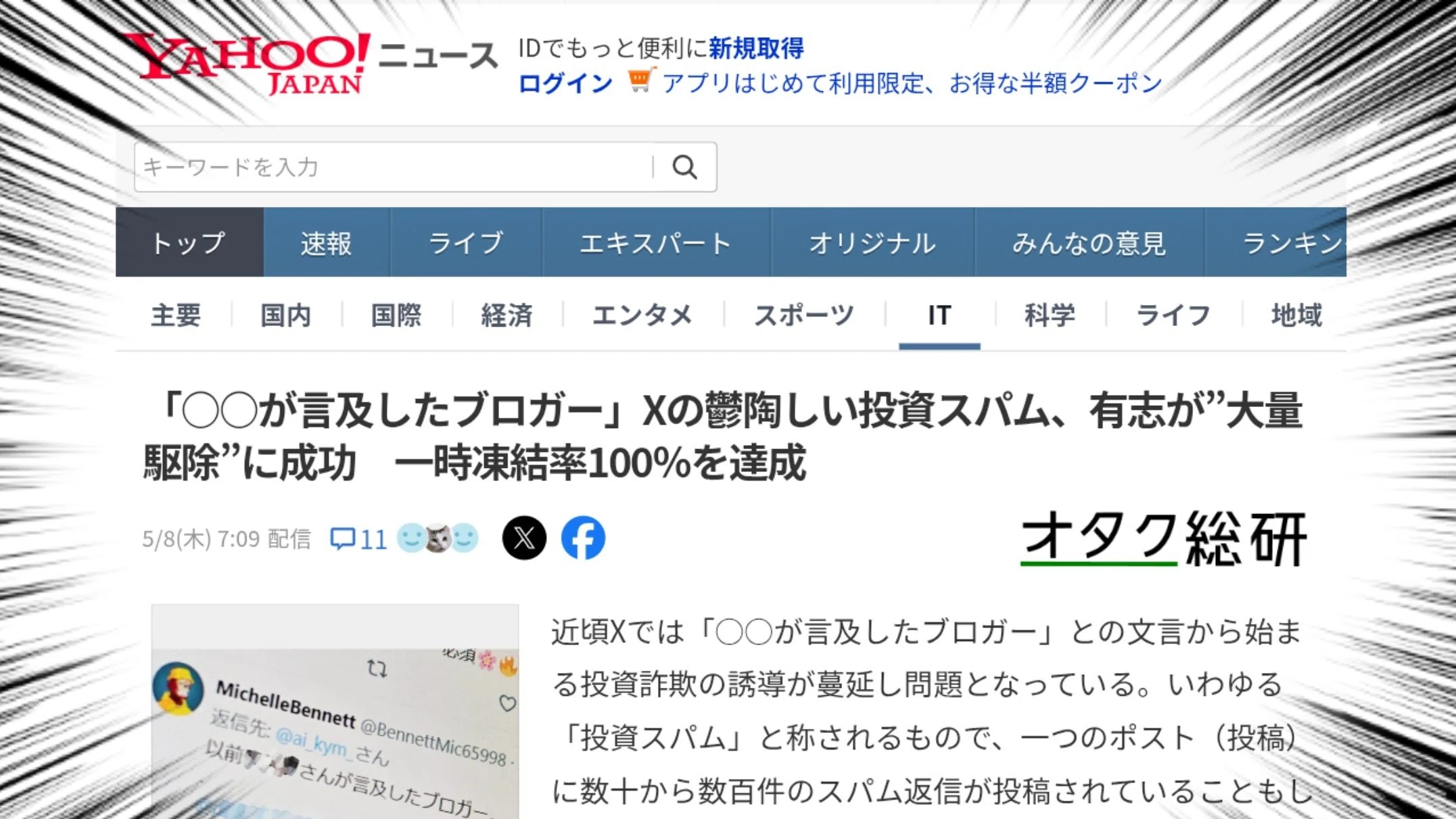Click the Yahoo! JAPAN logo

[x=247, y=64]
